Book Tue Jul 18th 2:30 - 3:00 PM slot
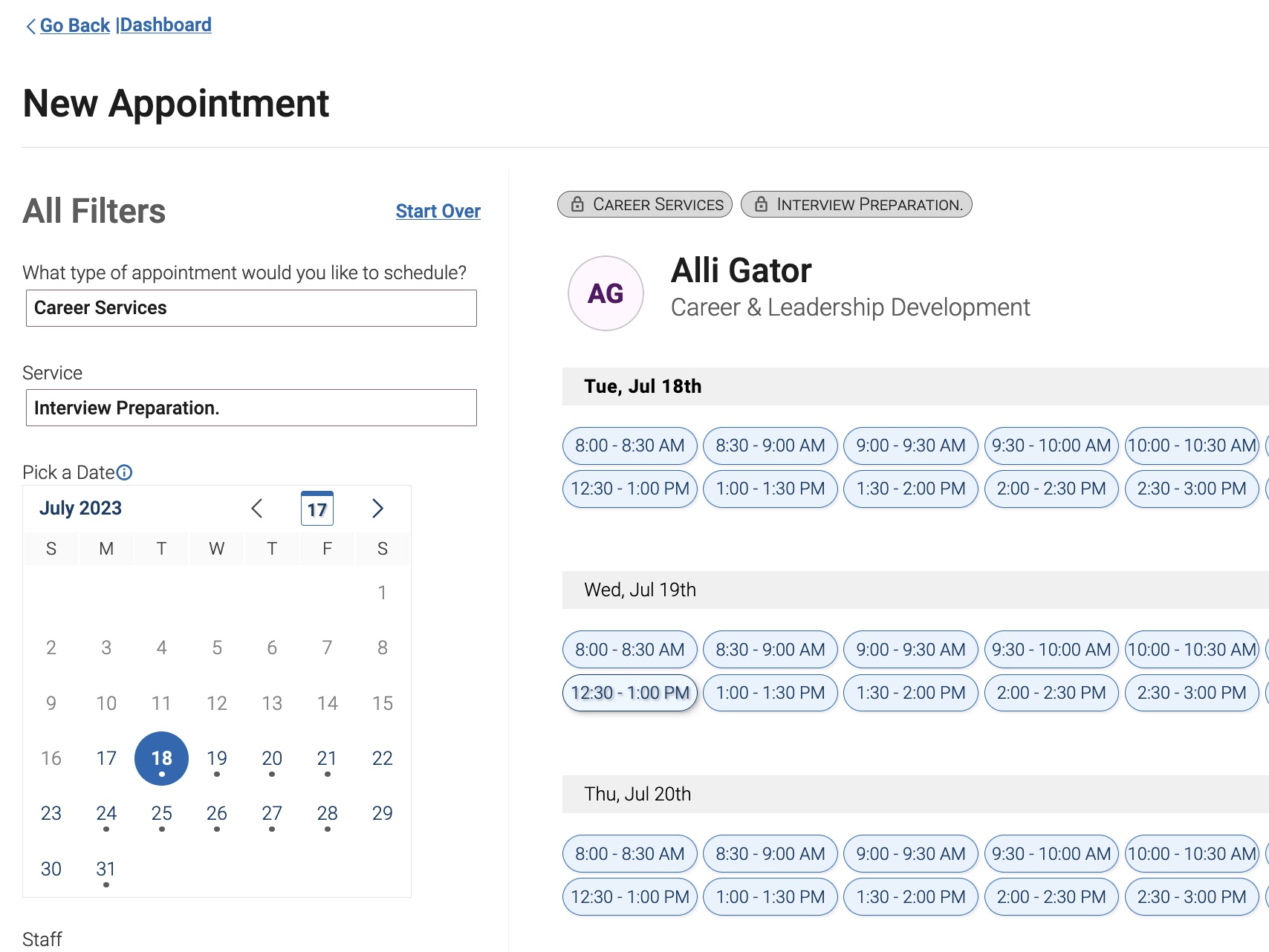Image resolution: width=1269 pixels, height=952 pixels. pyautogui.click(x=1192, y=489)
